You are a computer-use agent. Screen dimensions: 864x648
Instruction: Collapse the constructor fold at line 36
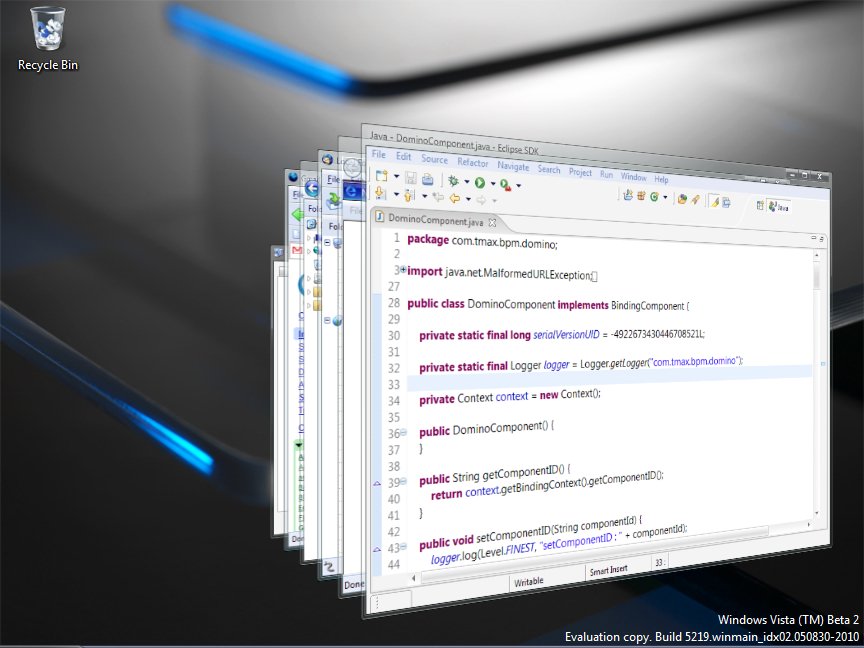[x=403, y=433]
